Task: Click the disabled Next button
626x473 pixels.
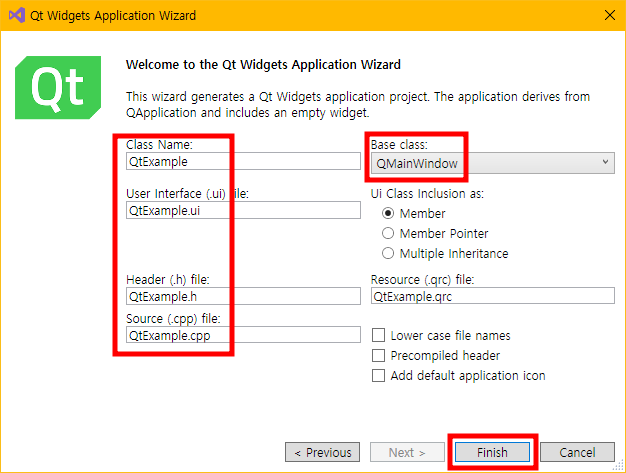Action: pyautogui.click(x=407, y=452)
